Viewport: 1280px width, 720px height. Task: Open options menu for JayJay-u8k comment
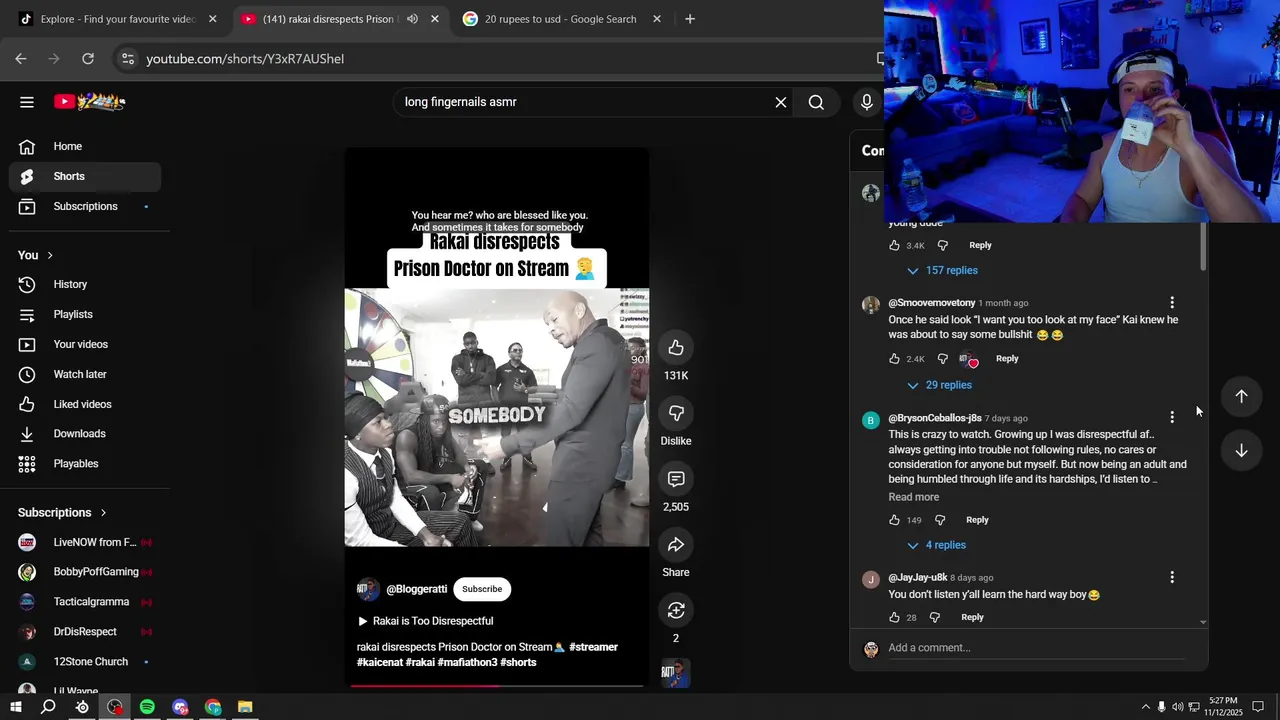coord(1172,577)
